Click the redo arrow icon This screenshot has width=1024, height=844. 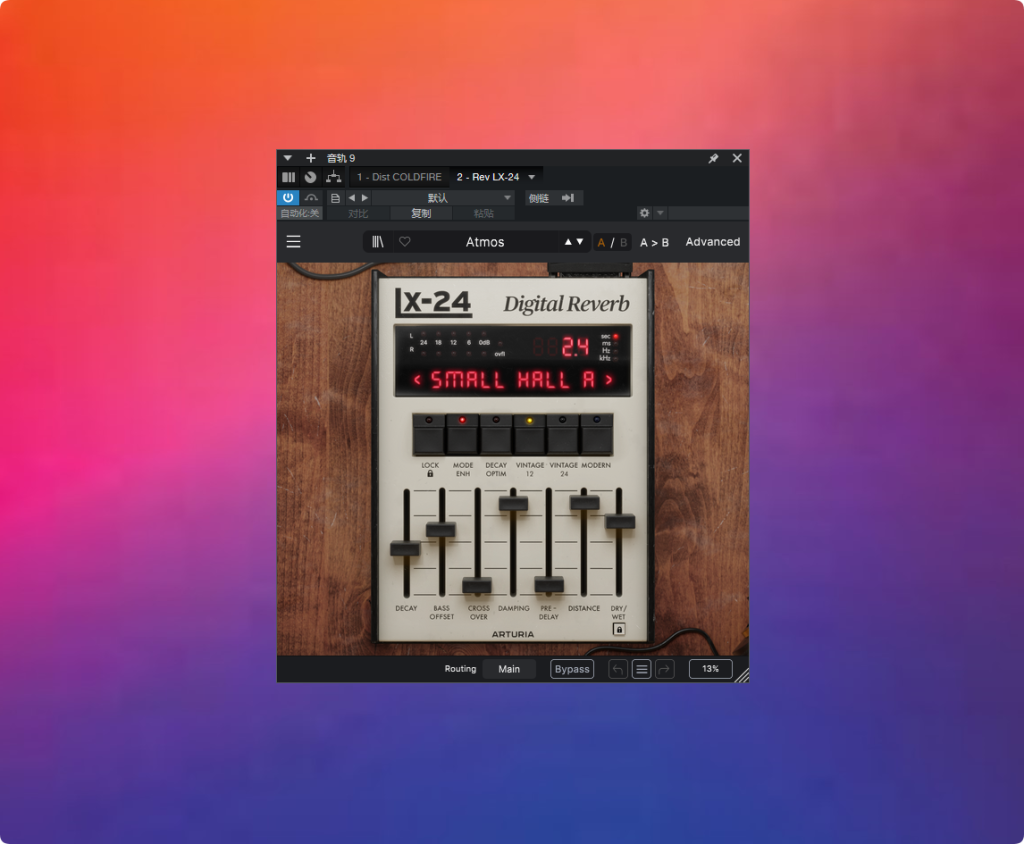665,669
